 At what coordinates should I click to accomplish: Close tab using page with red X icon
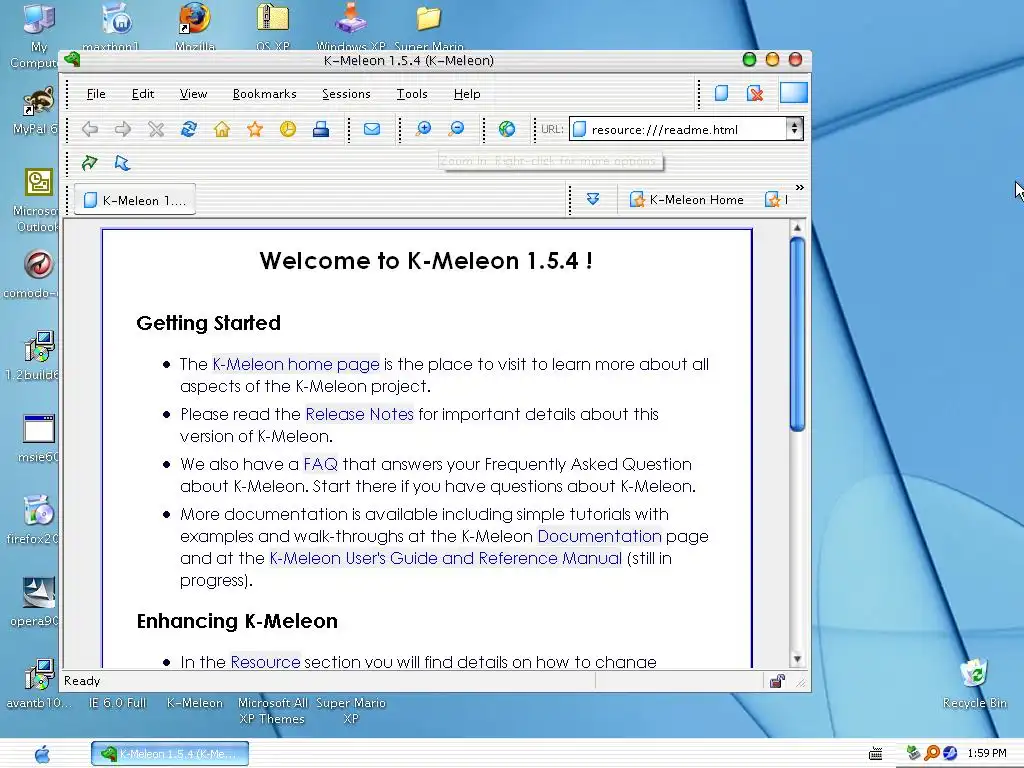pos(755,93)
